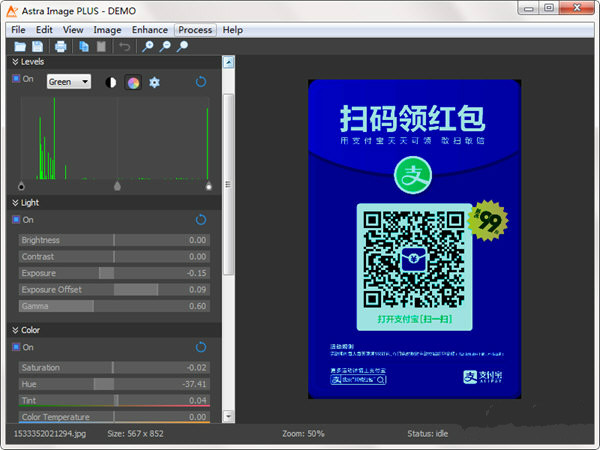This screenshot has height=450, width=600.
Task: Toggle the Color On checkbox
Action: (16, 347)
